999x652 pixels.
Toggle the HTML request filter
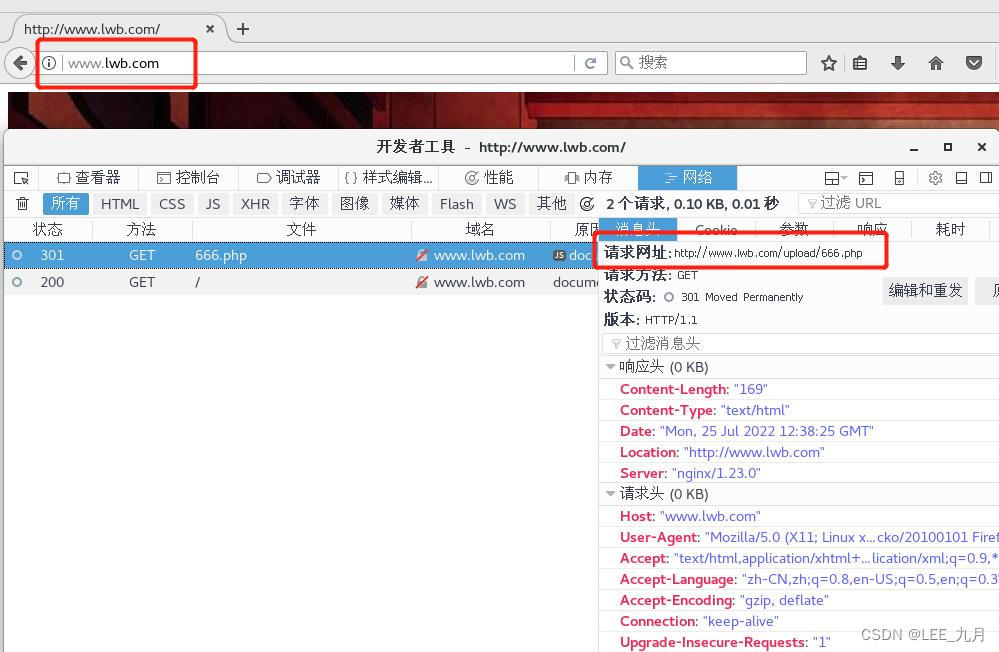click(120, 203)
